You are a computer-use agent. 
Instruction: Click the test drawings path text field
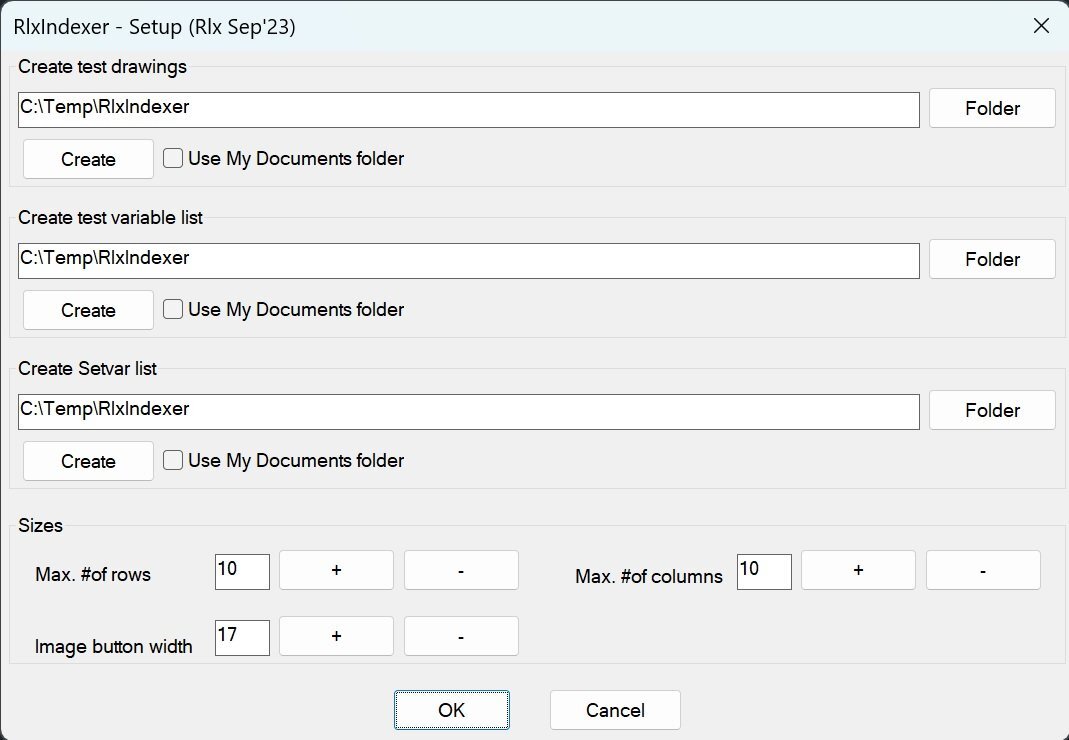tap(468, 109)
